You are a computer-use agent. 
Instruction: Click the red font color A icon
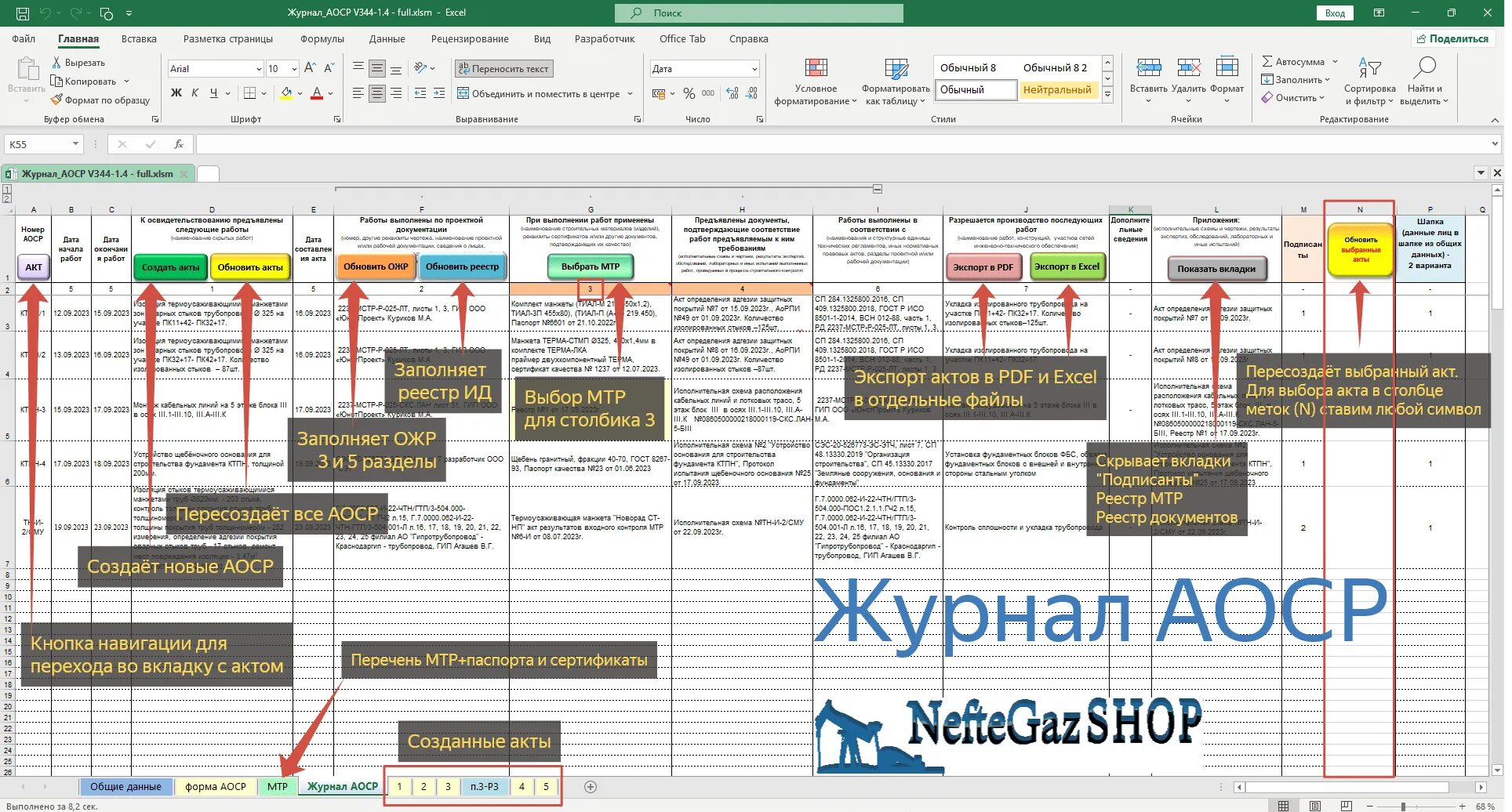[x=317, y=93]
